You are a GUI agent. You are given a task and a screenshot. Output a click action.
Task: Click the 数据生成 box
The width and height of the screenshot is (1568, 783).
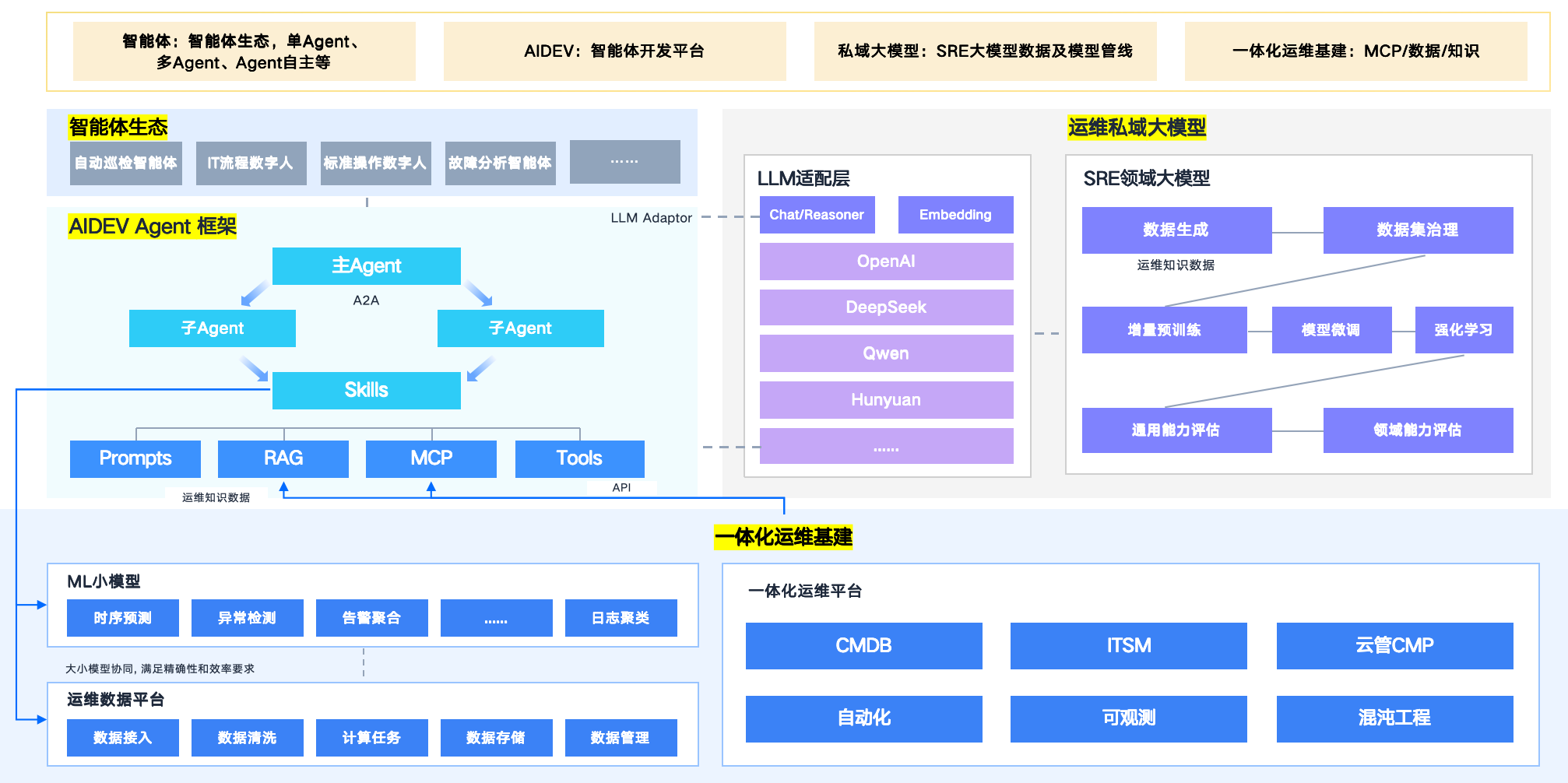[x=1176, y=230]
